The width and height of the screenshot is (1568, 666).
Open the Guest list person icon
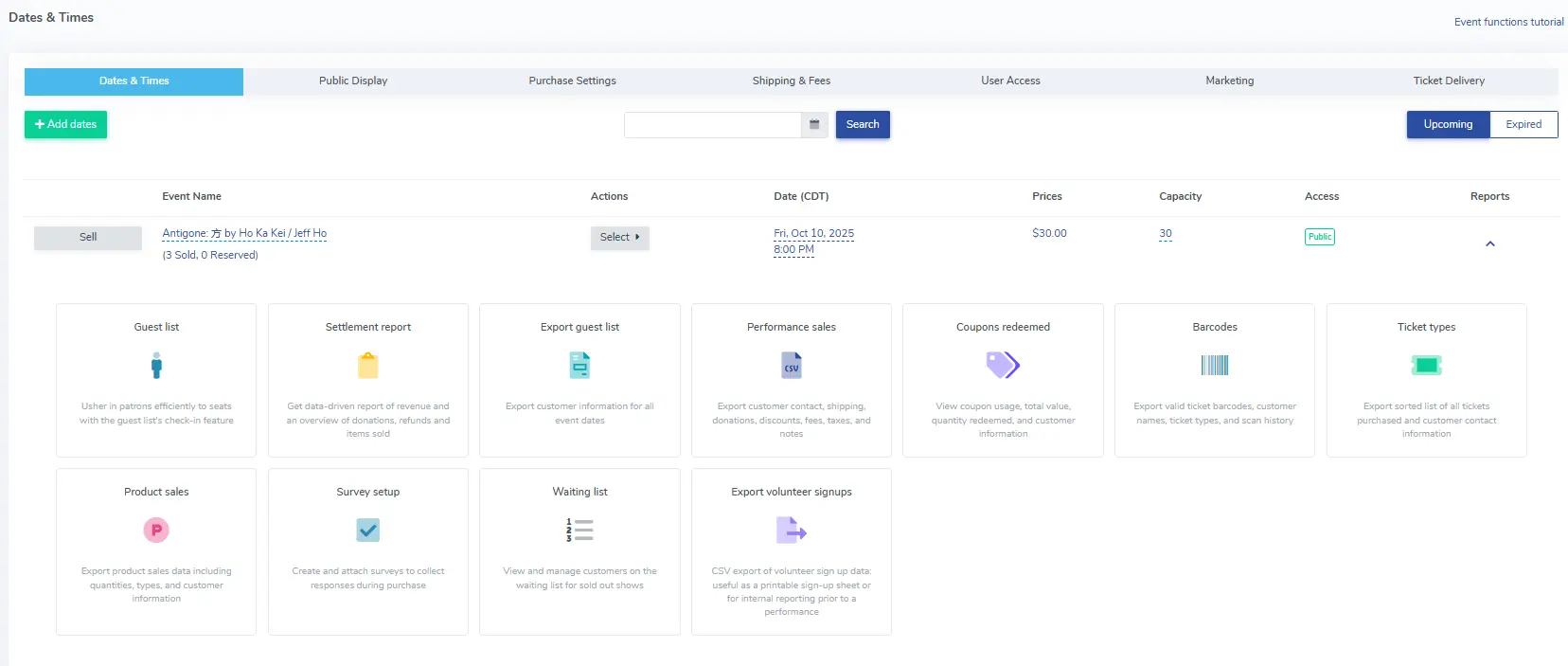point(156,366)
